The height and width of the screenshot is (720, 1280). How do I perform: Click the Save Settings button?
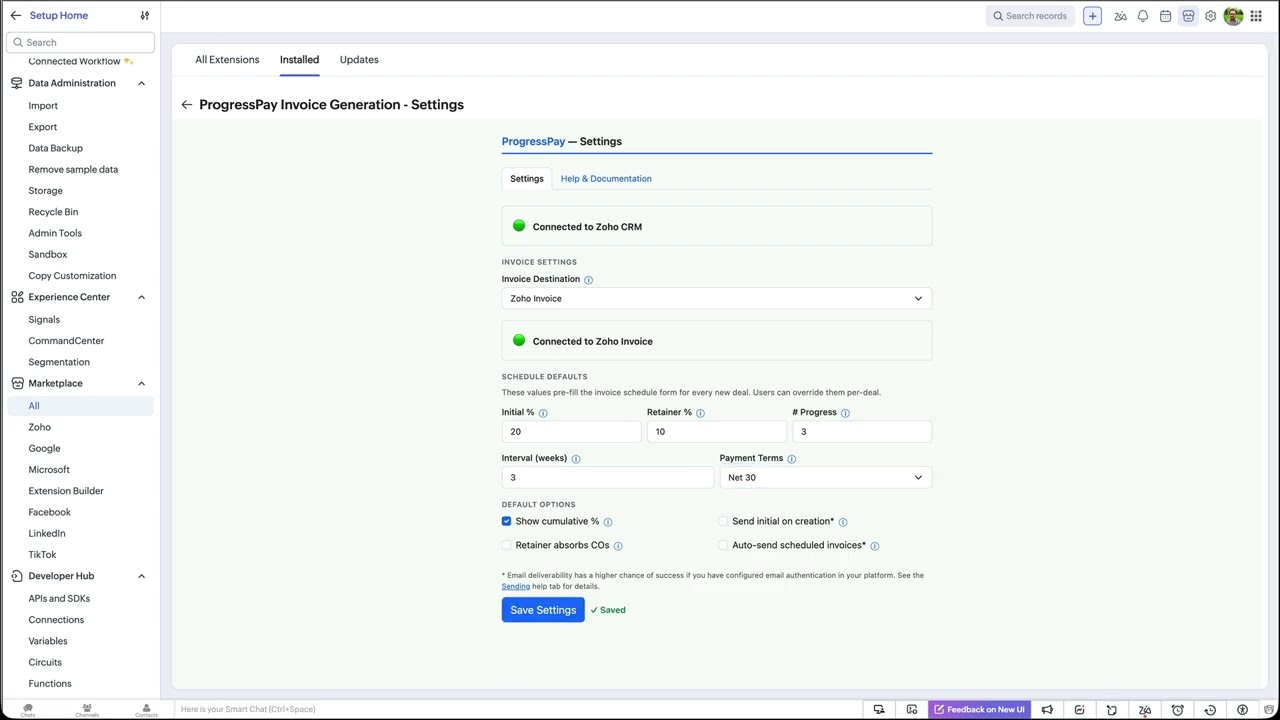(x=543, y=610)
